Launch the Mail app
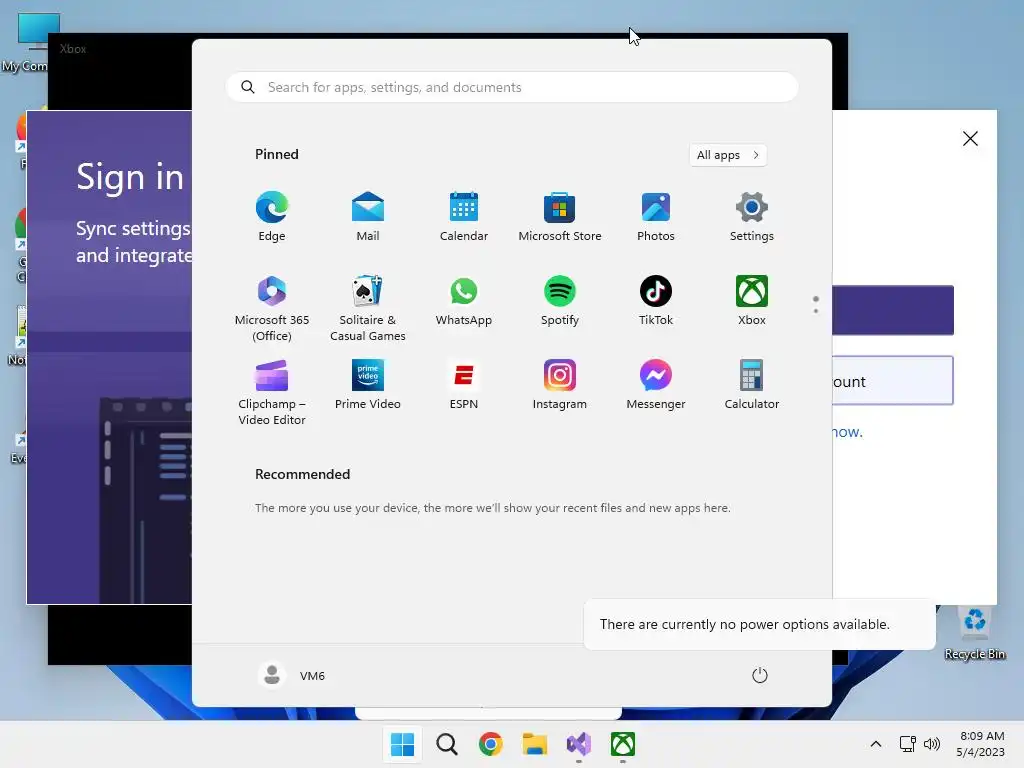This screenshot has height=768, width=1024. (368, 217)
